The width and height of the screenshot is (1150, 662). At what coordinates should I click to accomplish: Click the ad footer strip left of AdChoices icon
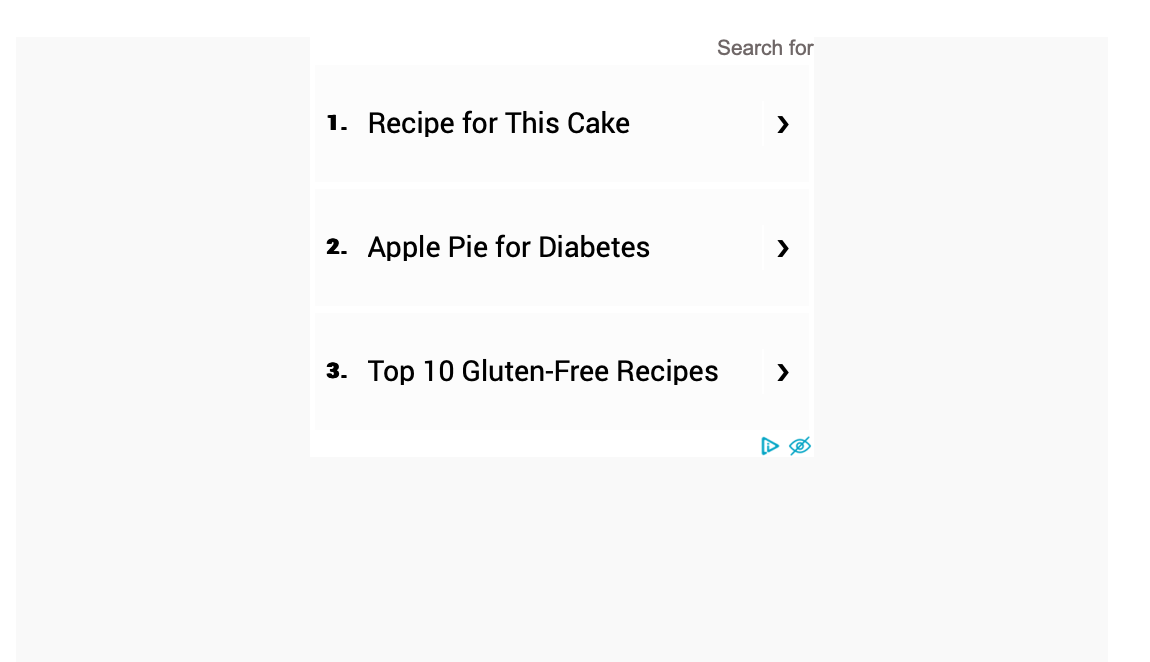click(530, 445)
